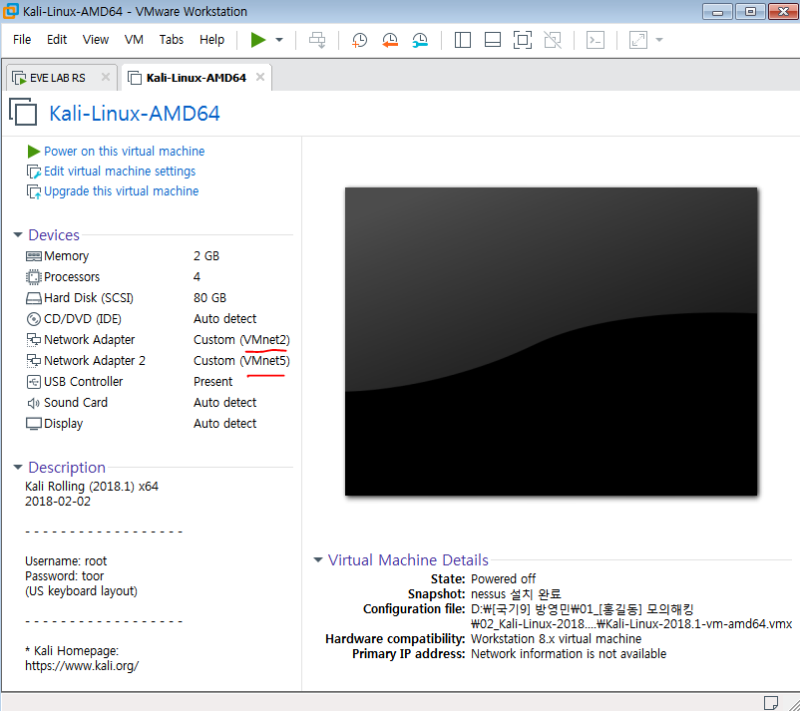Open the stretch guest dropdown arrow
This screenshot has height=711, width=800.
659,40
